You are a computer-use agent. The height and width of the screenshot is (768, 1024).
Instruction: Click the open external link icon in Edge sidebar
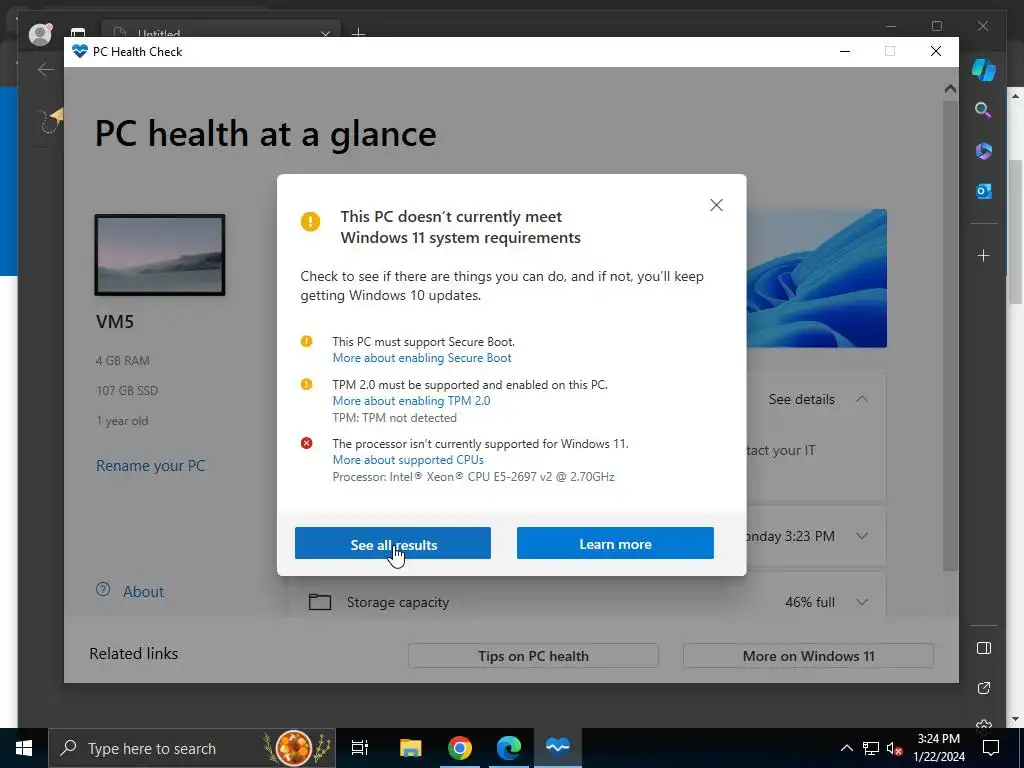click(x=984, y=688)
